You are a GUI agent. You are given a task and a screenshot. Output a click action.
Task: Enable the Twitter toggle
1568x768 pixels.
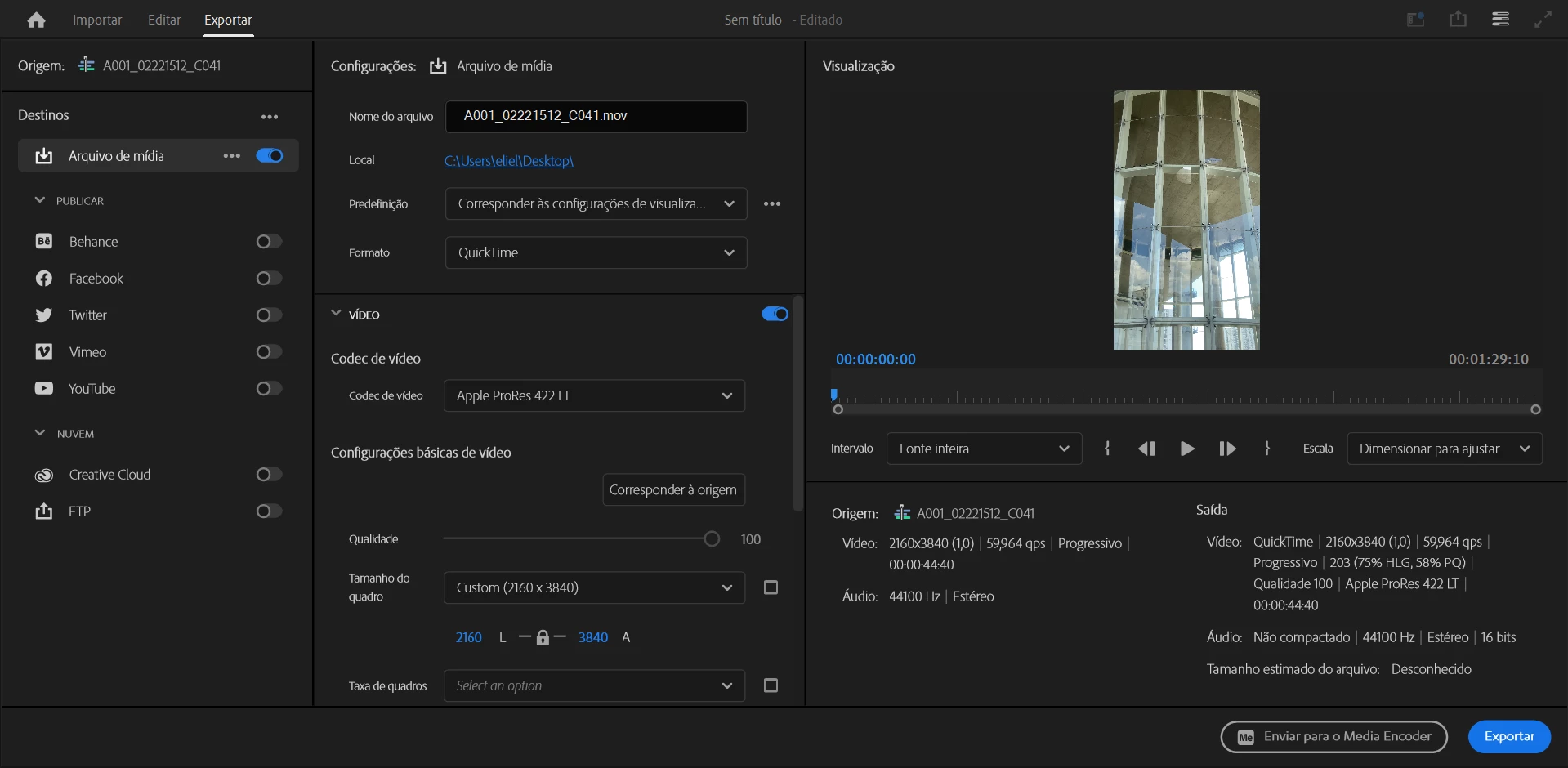click(x=269, y=315)
